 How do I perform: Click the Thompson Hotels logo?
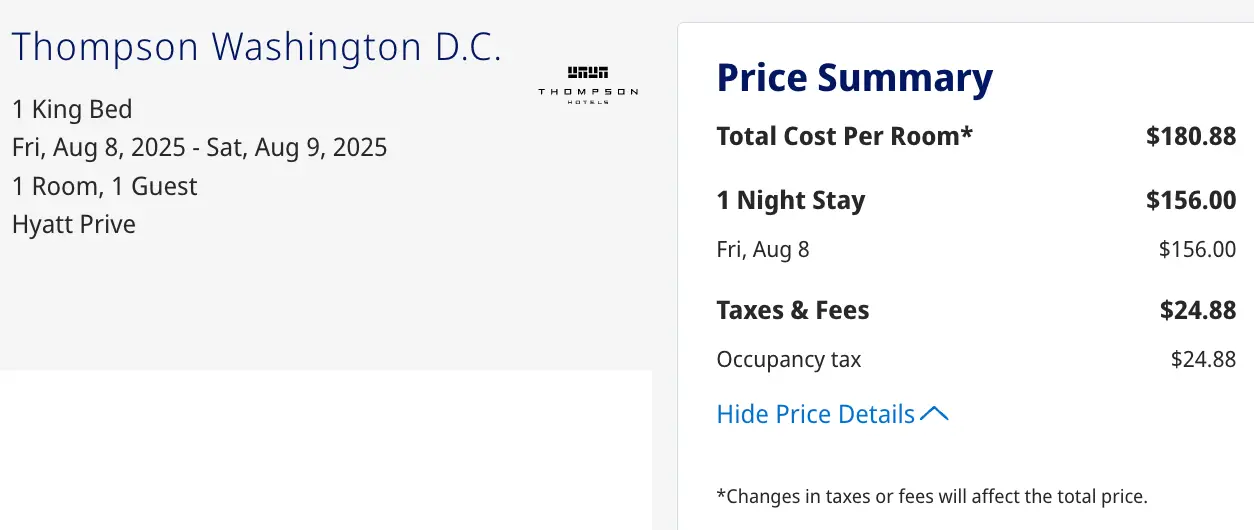pos(588,86)
